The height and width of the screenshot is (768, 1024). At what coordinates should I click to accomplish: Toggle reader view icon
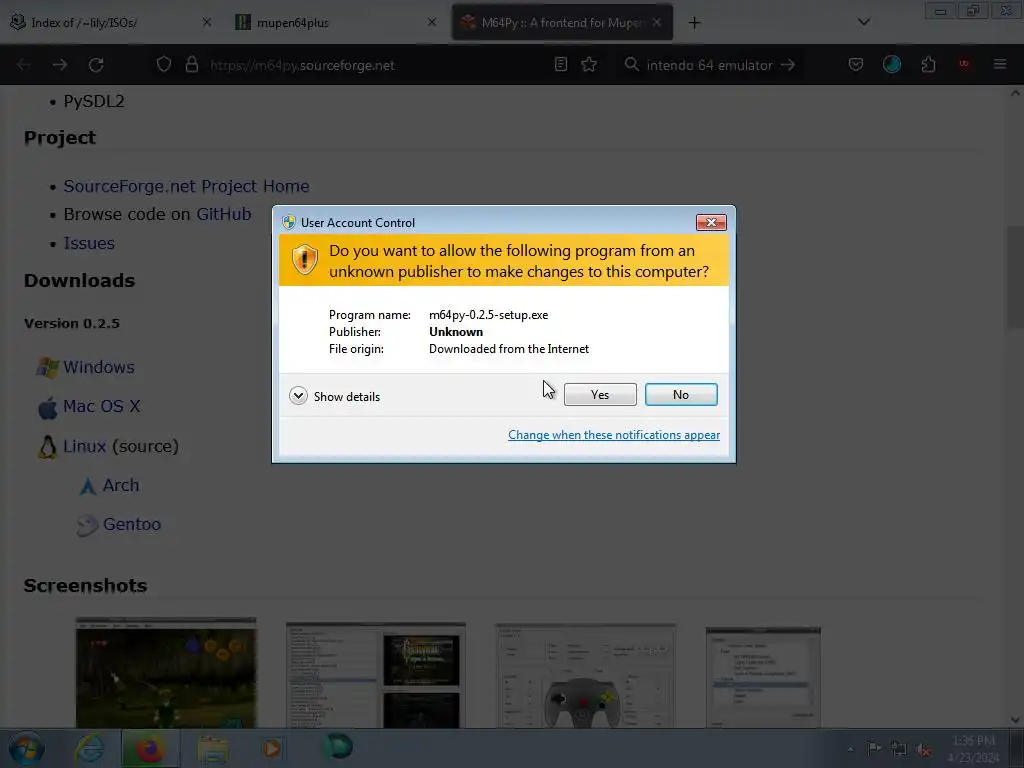tap(560, 64)
